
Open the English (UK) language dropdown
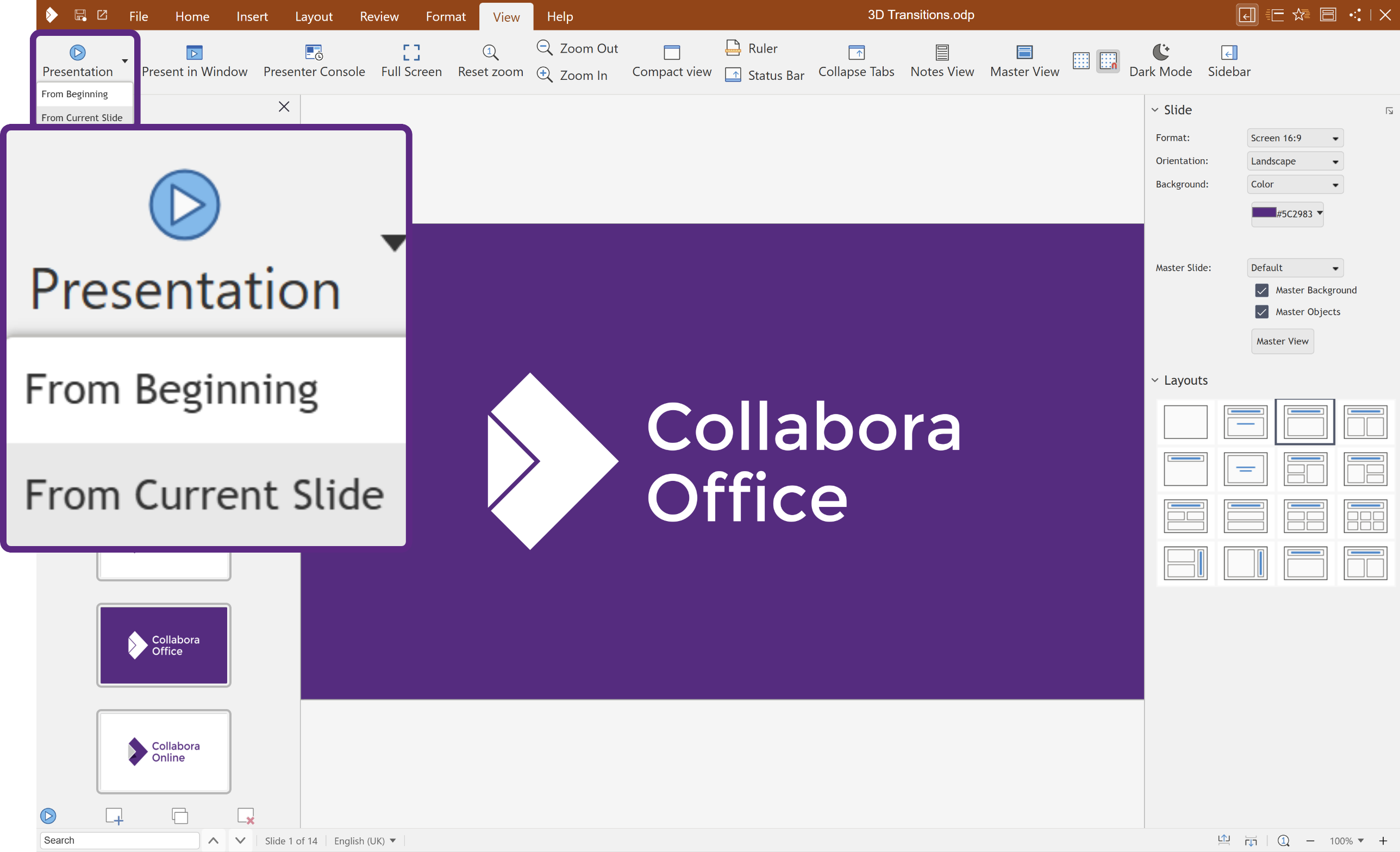364,840
